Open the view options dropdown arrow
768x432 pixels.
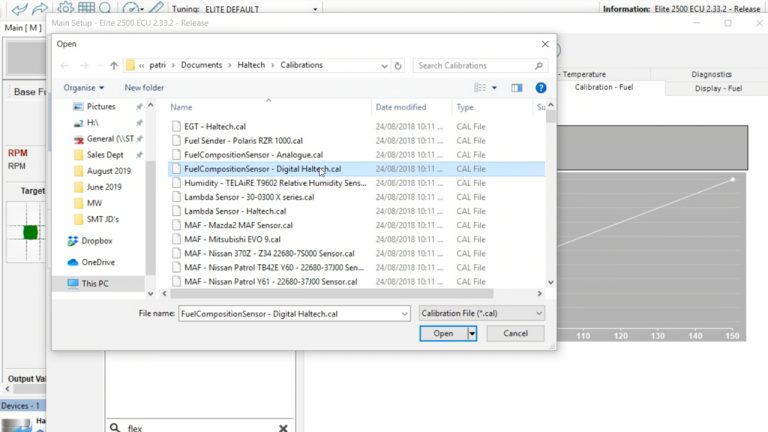[495, 88]
